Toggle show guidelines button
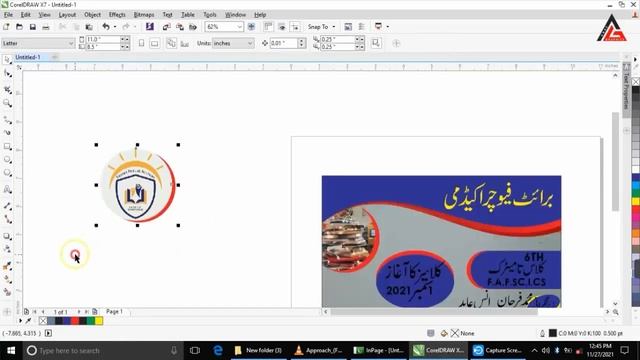 (295, 27)
